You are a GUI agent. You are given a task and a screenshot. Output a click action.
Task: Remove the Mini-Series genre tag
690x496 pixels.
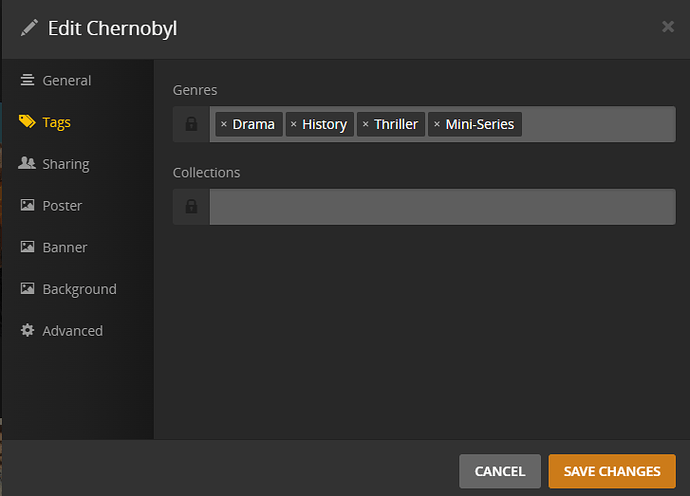click(437, 124)
